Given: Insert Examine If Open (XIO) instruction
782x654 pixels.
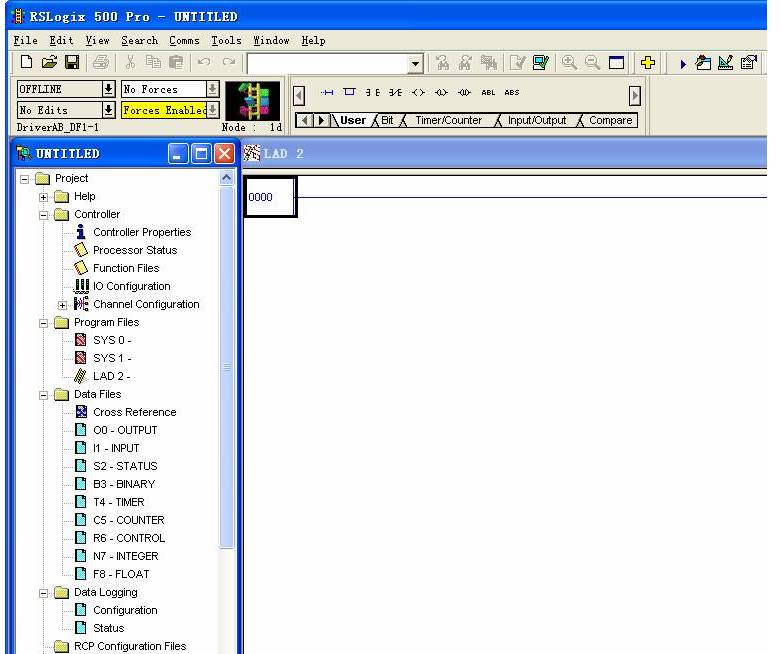Looking at the screenshot, I should click(395, 92).
